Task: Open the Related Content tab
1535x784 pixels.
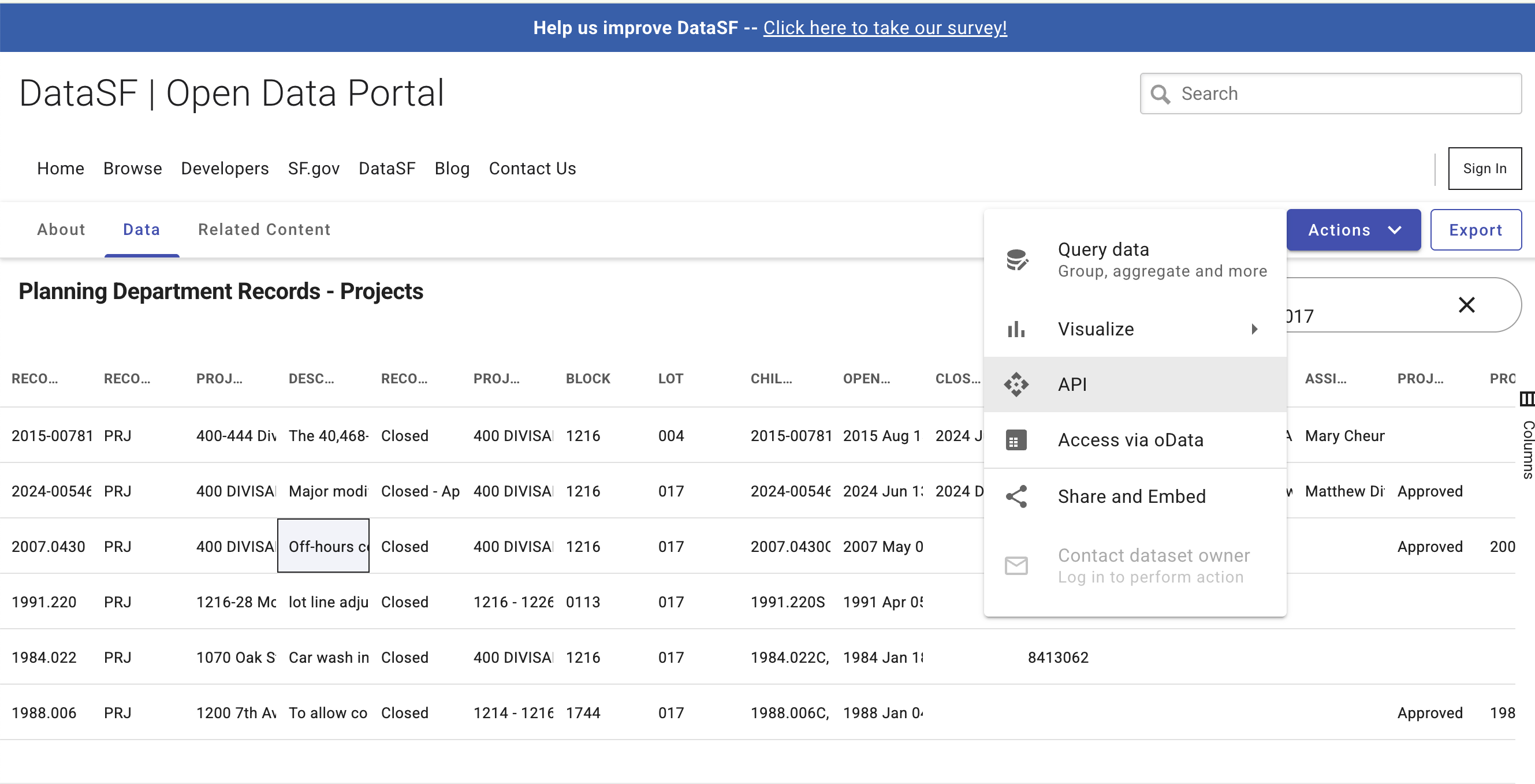Action: pyautogui.click(x=264, y=230)
